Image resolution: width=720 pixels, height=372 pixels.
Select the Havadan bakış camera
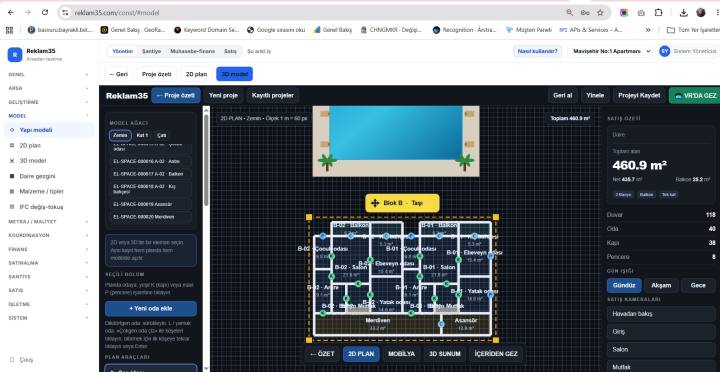click(x=661, y=314)
